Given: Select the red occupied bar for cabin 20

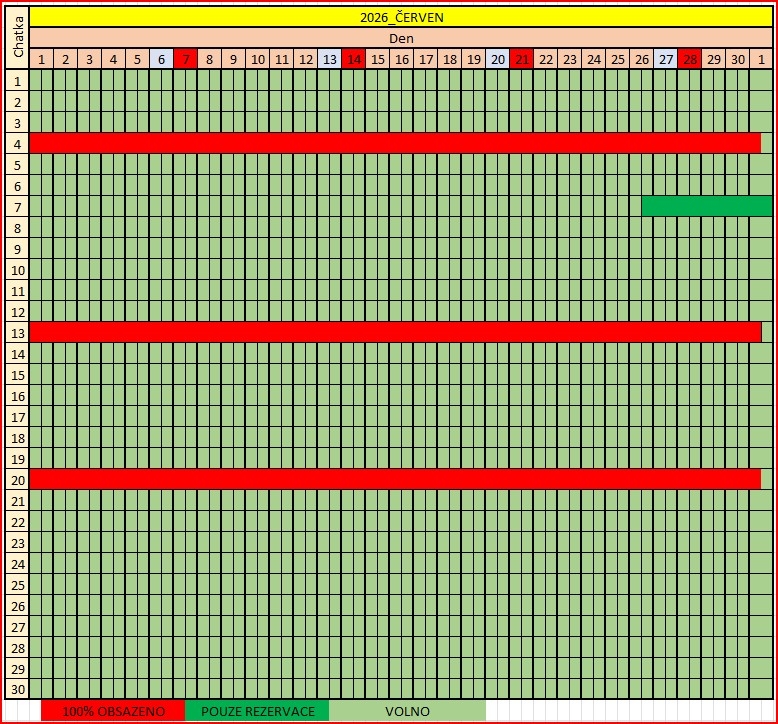Looking at the screenshot, I should 395,479.
